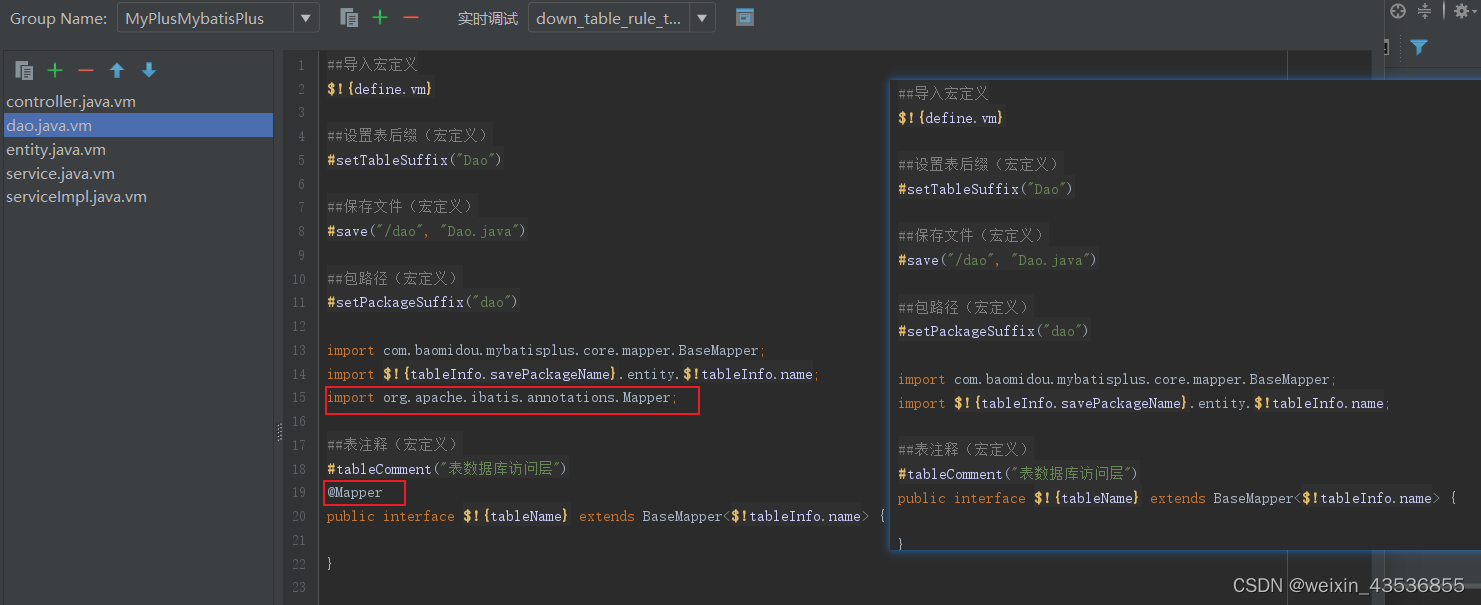Open the Group Name dropdown
This screenshot has height=605, width=1481.
[x=304, y=17]
